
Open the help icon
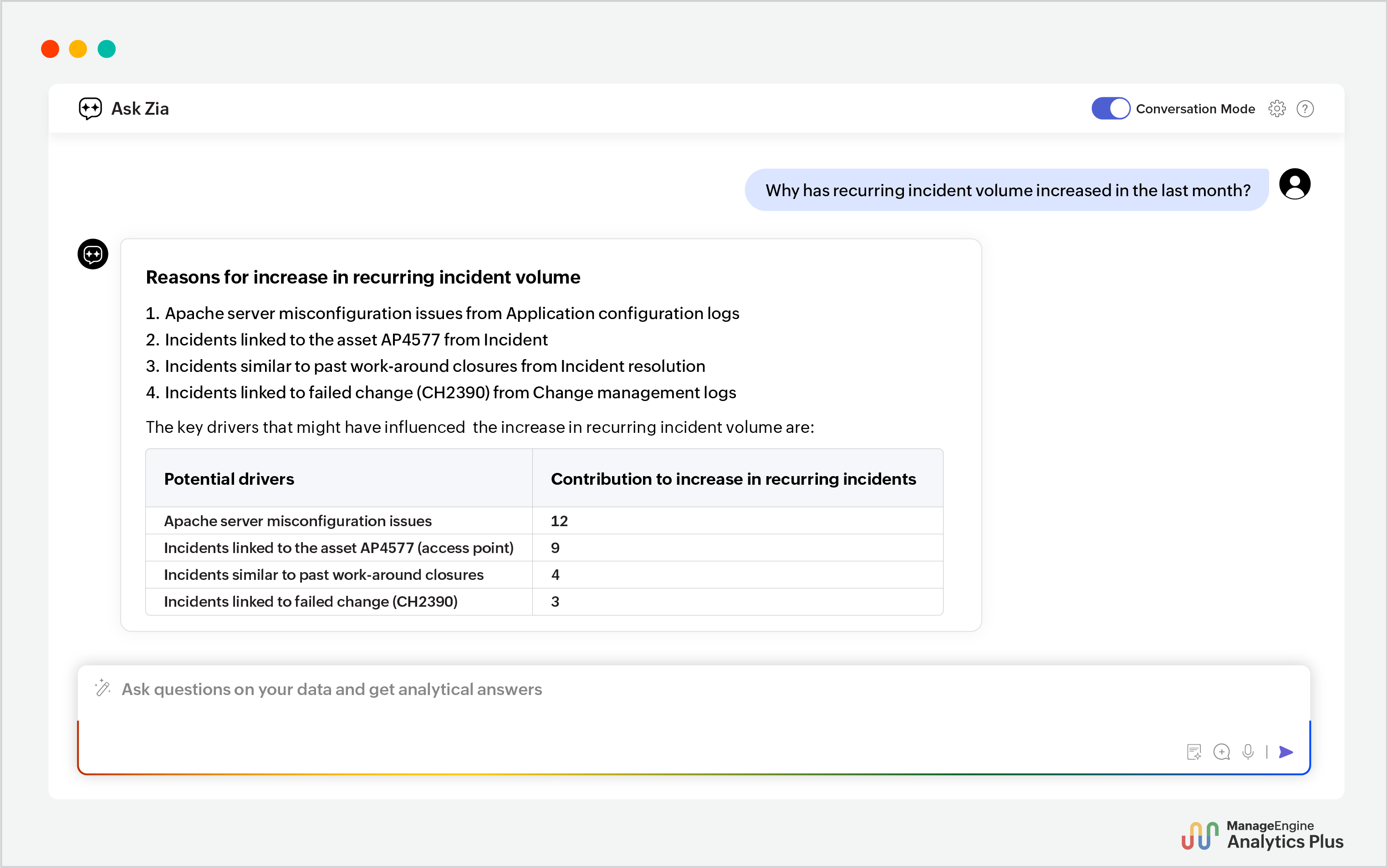(1305, 108)
